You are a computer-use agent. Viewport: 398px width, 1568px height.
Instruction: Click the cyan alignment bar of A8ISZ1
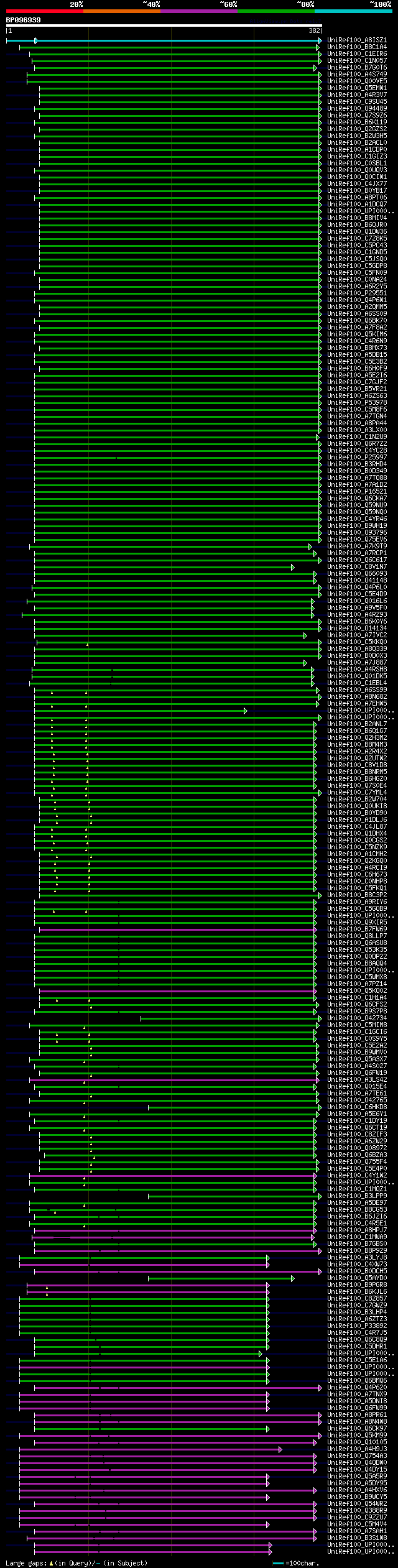pos(164,40)
